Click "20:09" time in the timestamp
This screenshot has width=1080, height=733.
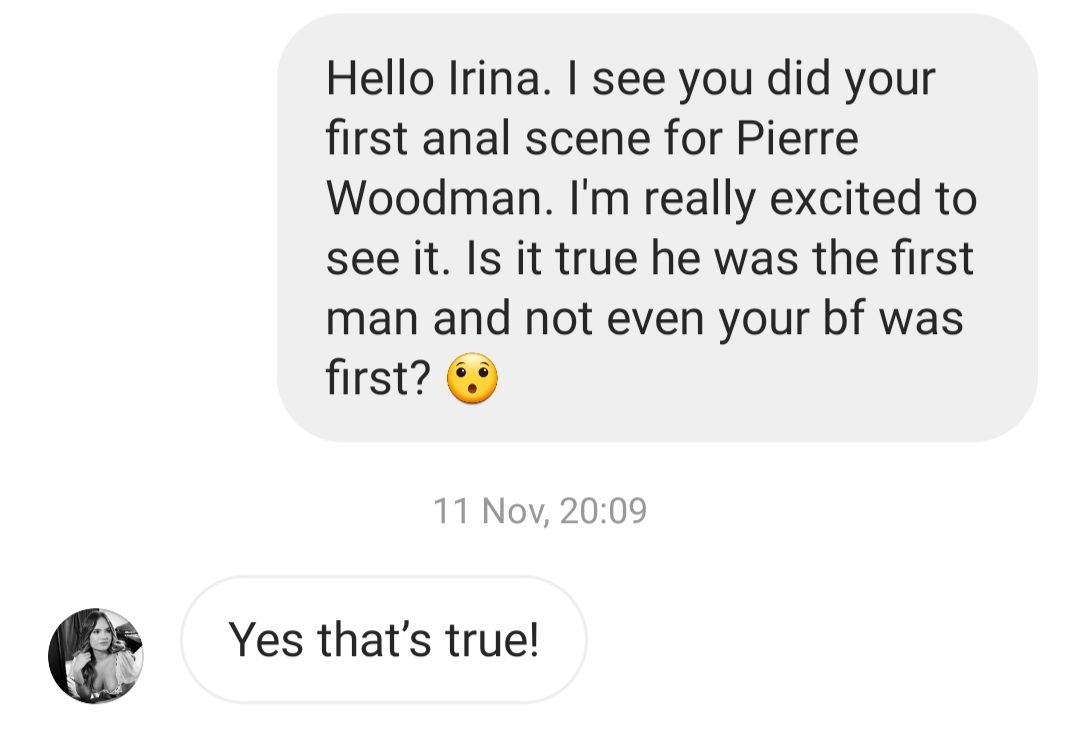(603, 511)
